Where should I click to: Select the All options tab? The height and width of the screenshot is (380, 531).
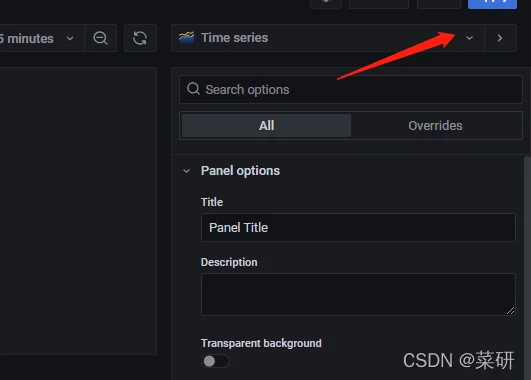point(266,126)
